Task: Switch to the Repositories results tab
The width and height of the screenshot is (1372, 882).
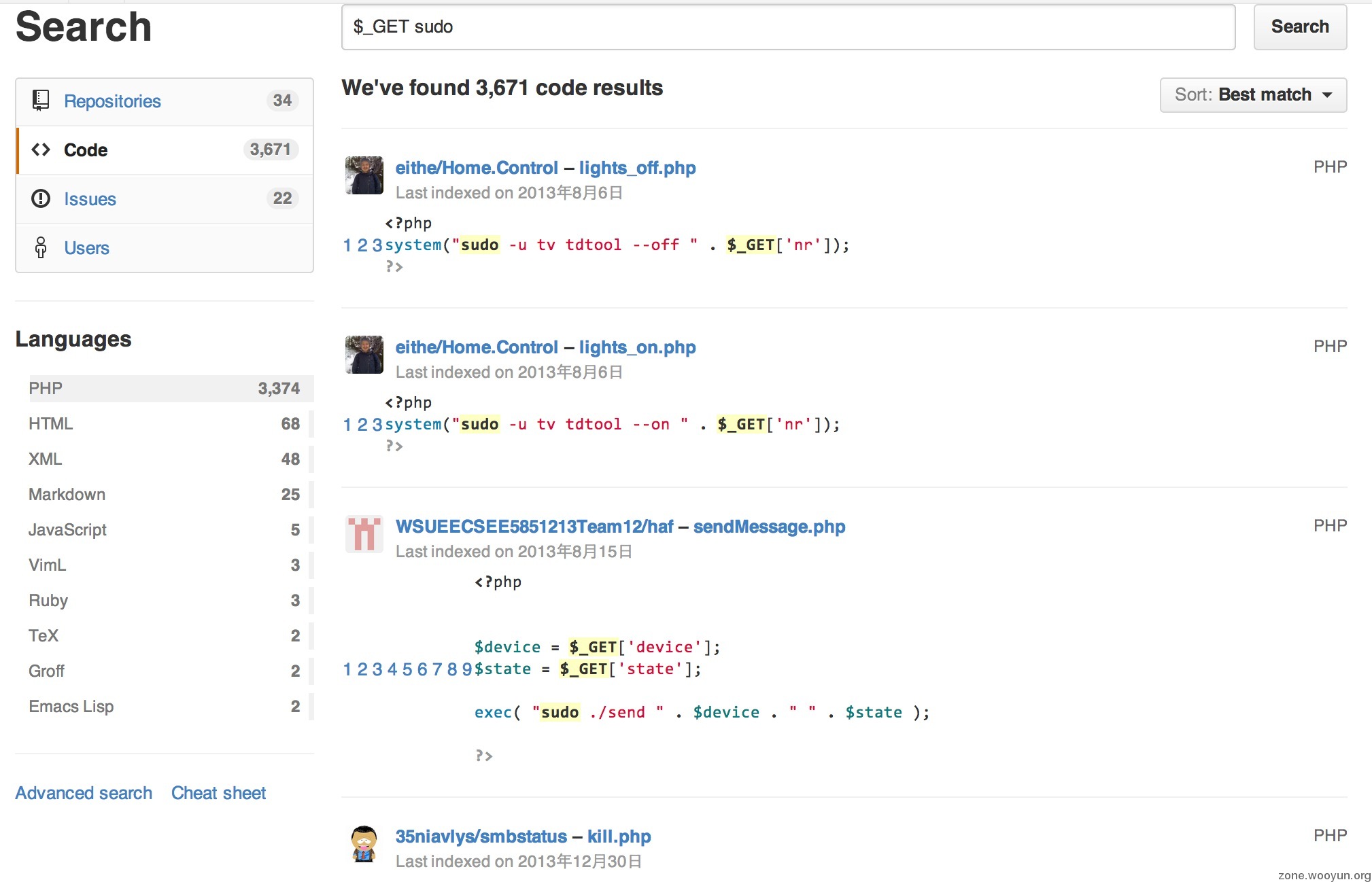Action: 112,101
